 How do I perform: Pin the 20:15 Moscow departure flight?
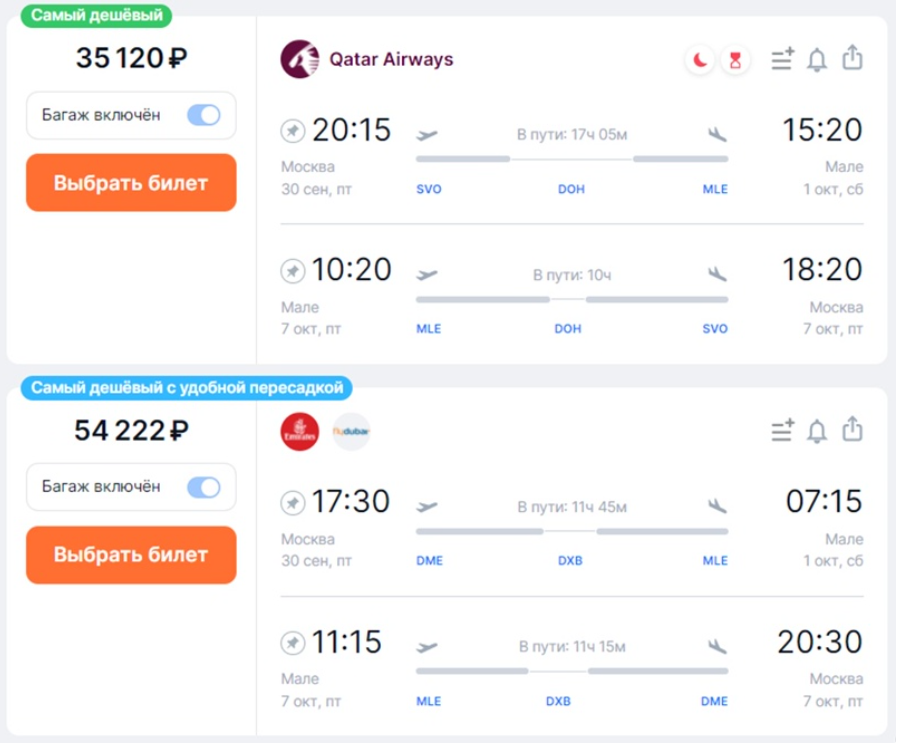point(293,131)
